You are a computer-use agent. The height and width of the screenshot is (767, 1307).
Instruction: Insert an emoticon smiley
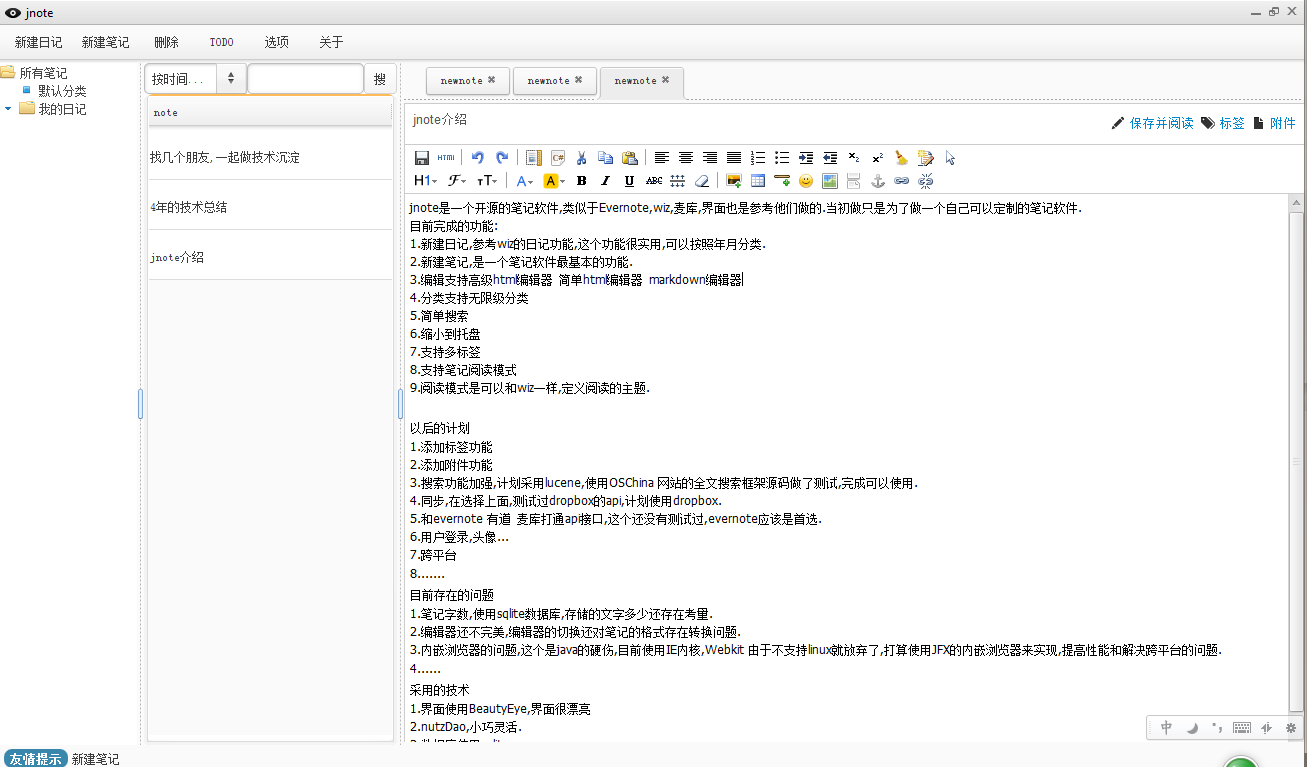(806, 181)
